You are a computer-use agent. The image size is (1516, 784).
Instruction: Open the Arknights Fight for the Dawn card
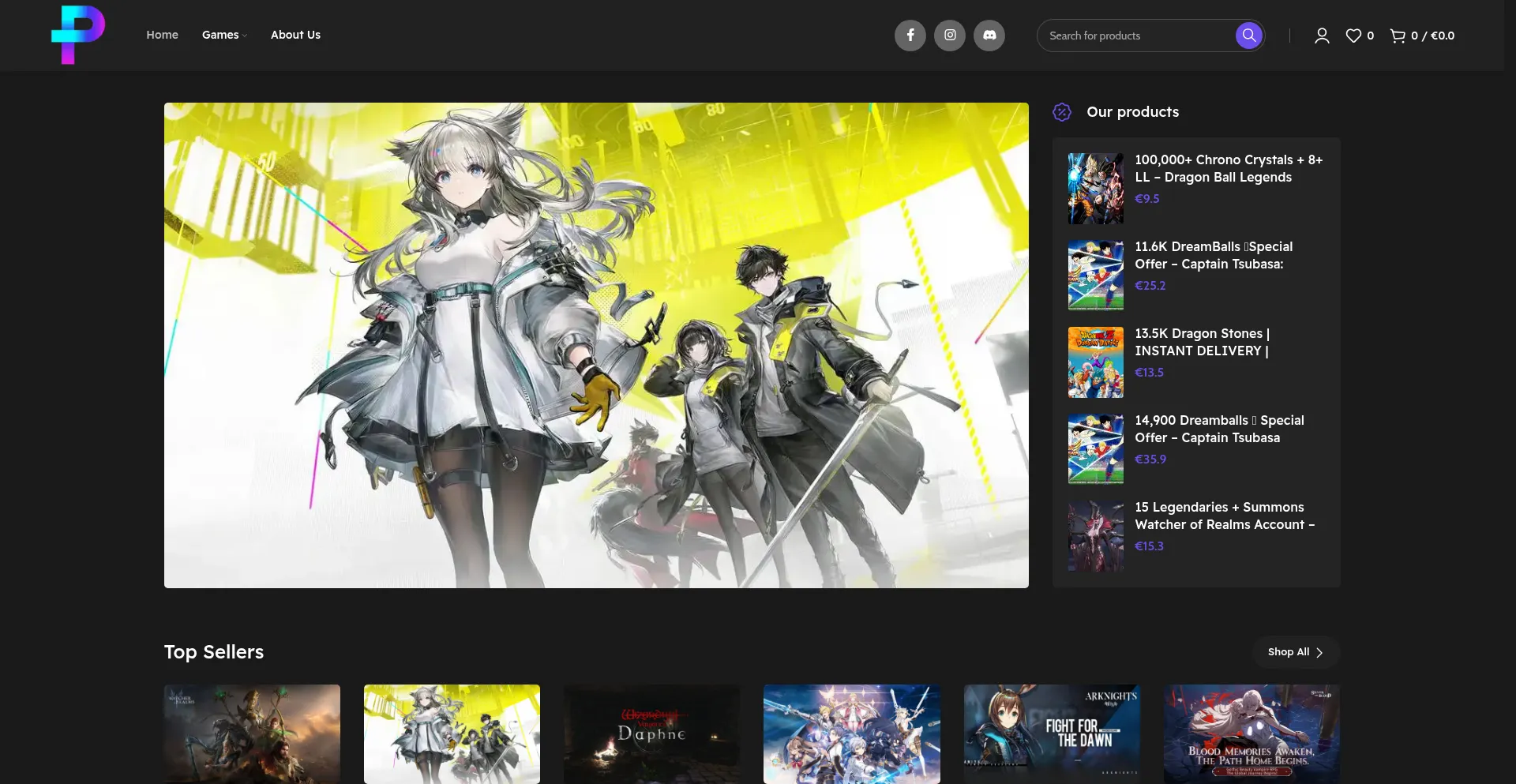pyautogui.click(x=1052, y=734)
